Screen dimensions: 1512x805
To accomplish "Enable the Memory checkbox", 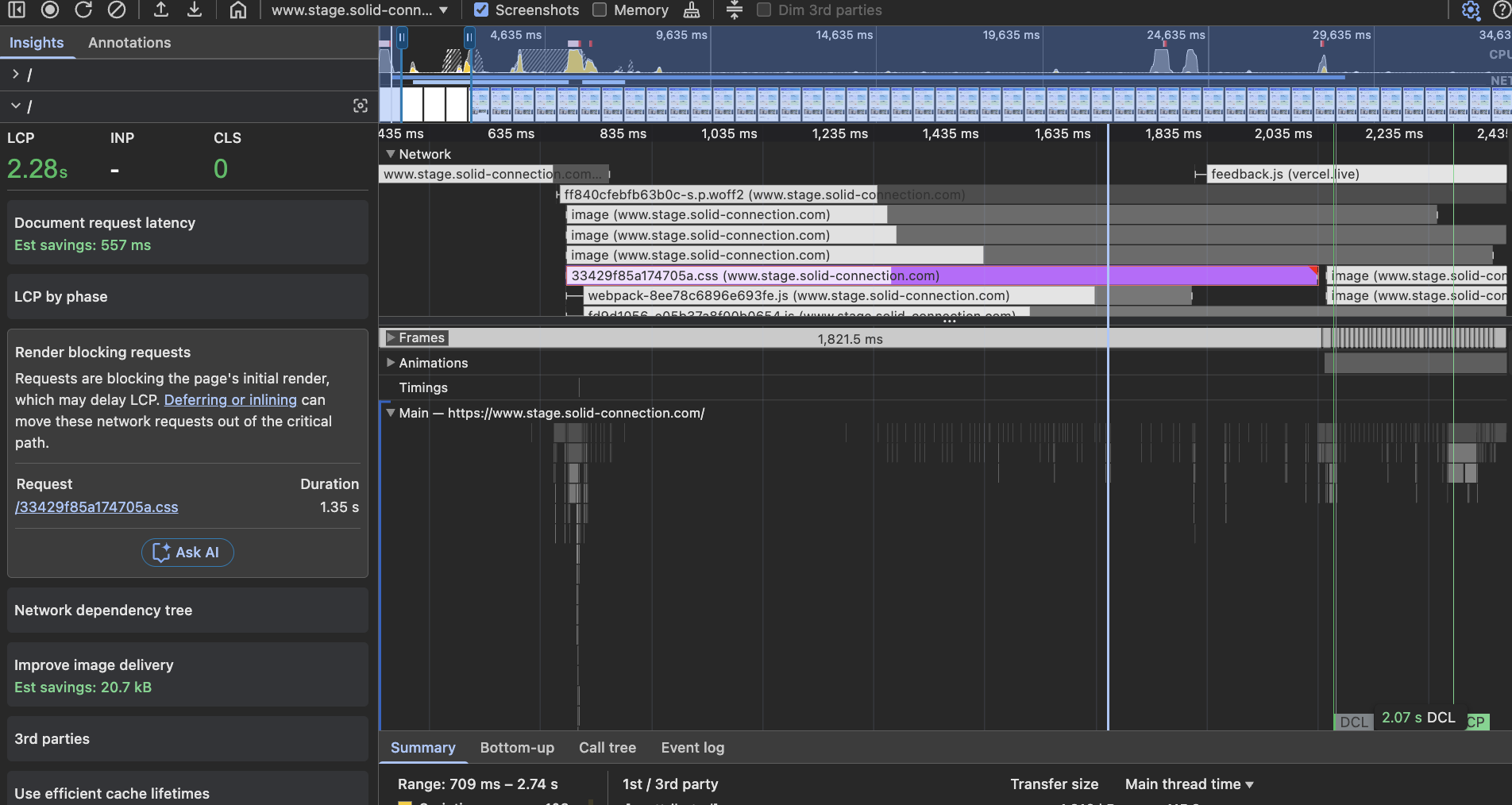I will (600, 10).
